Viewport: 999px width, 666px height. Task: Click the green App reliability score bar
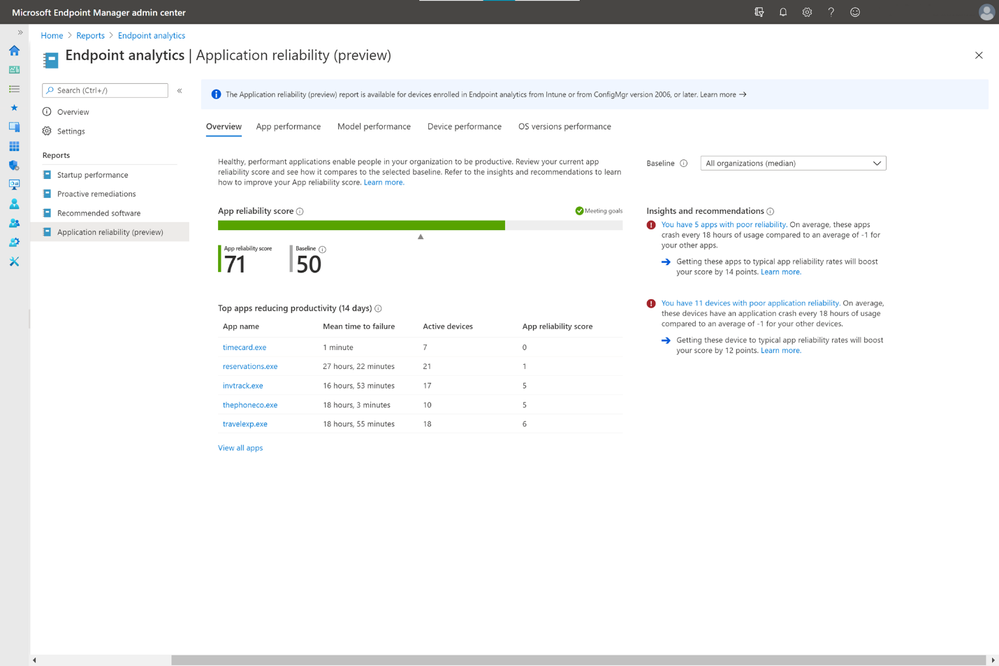[361, 225]
